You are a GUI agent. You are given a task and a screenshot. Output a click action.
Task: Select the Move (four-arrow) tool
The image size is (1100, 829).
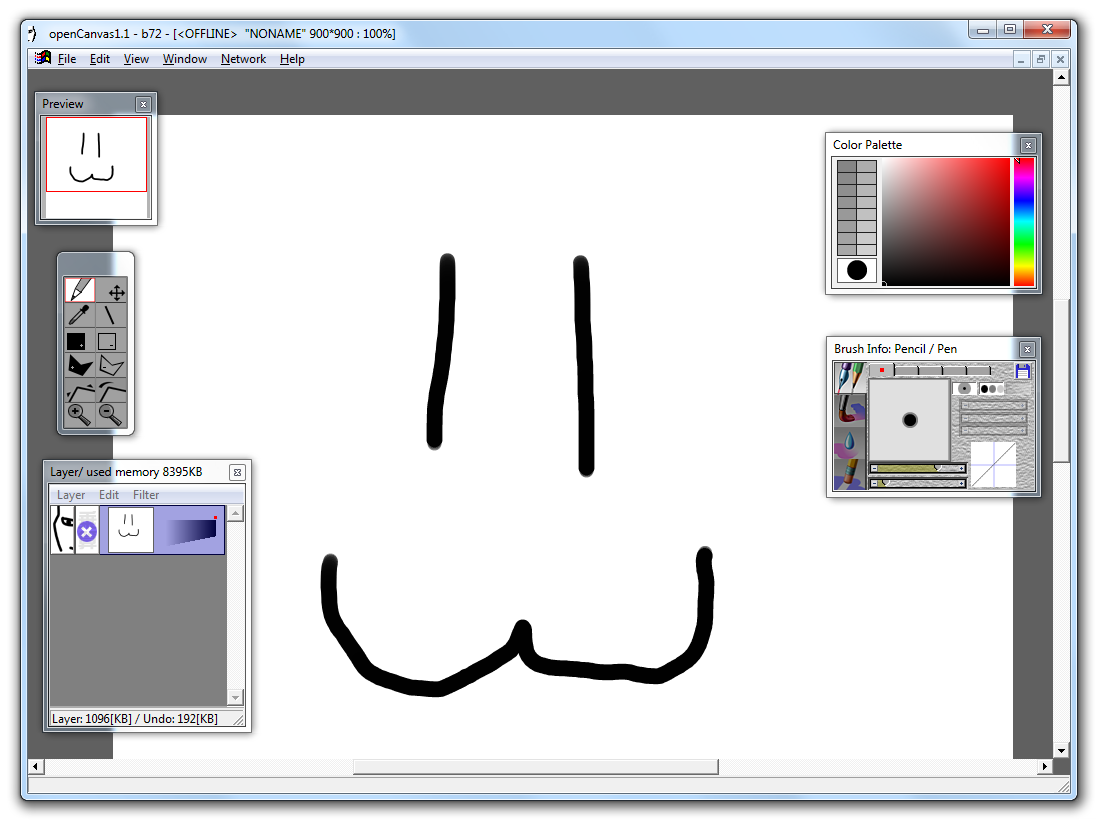pyautogui.click(x=116, y=292)
